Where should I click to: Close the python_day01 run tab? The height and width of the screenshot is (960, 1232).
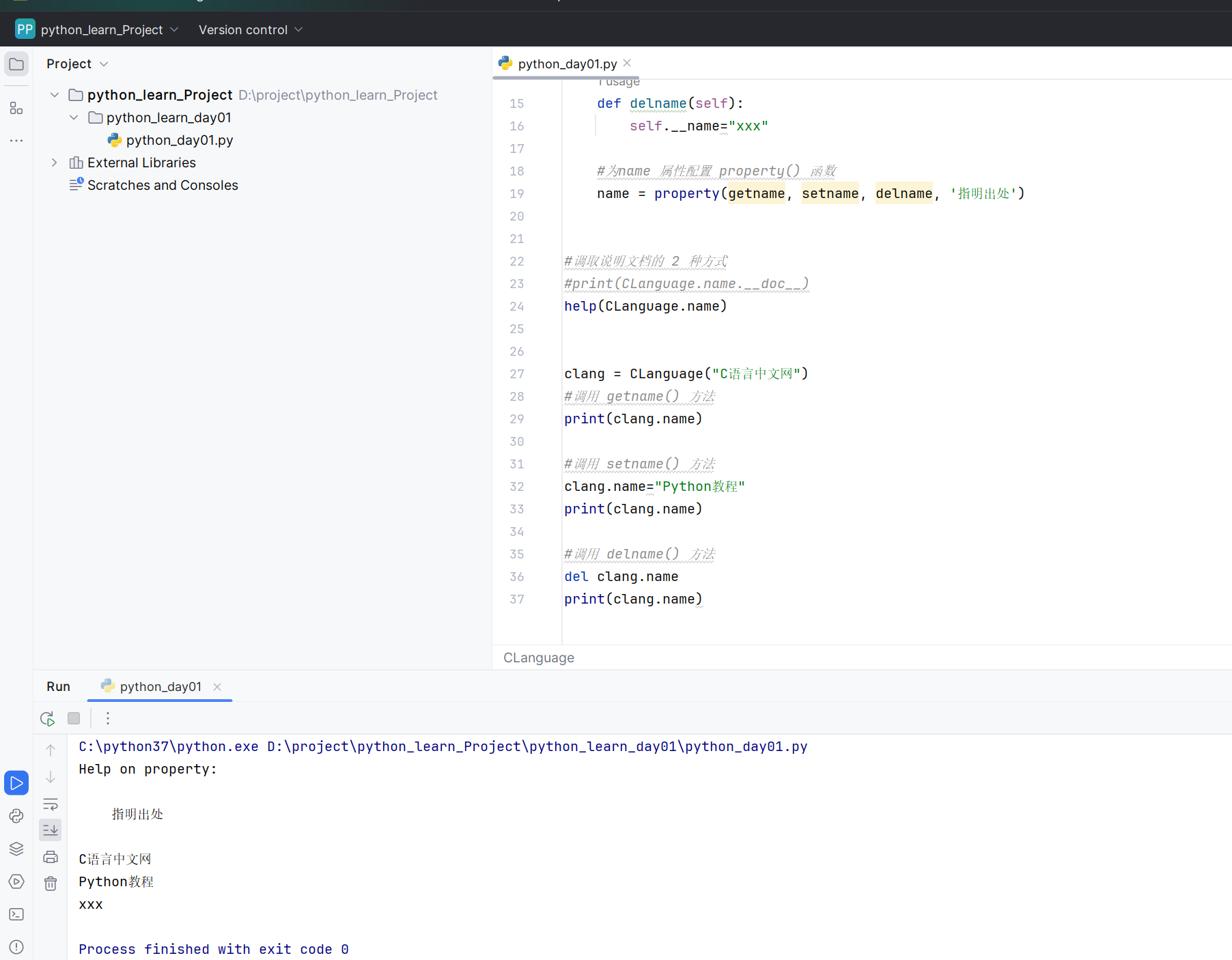[x=217, y=687]
